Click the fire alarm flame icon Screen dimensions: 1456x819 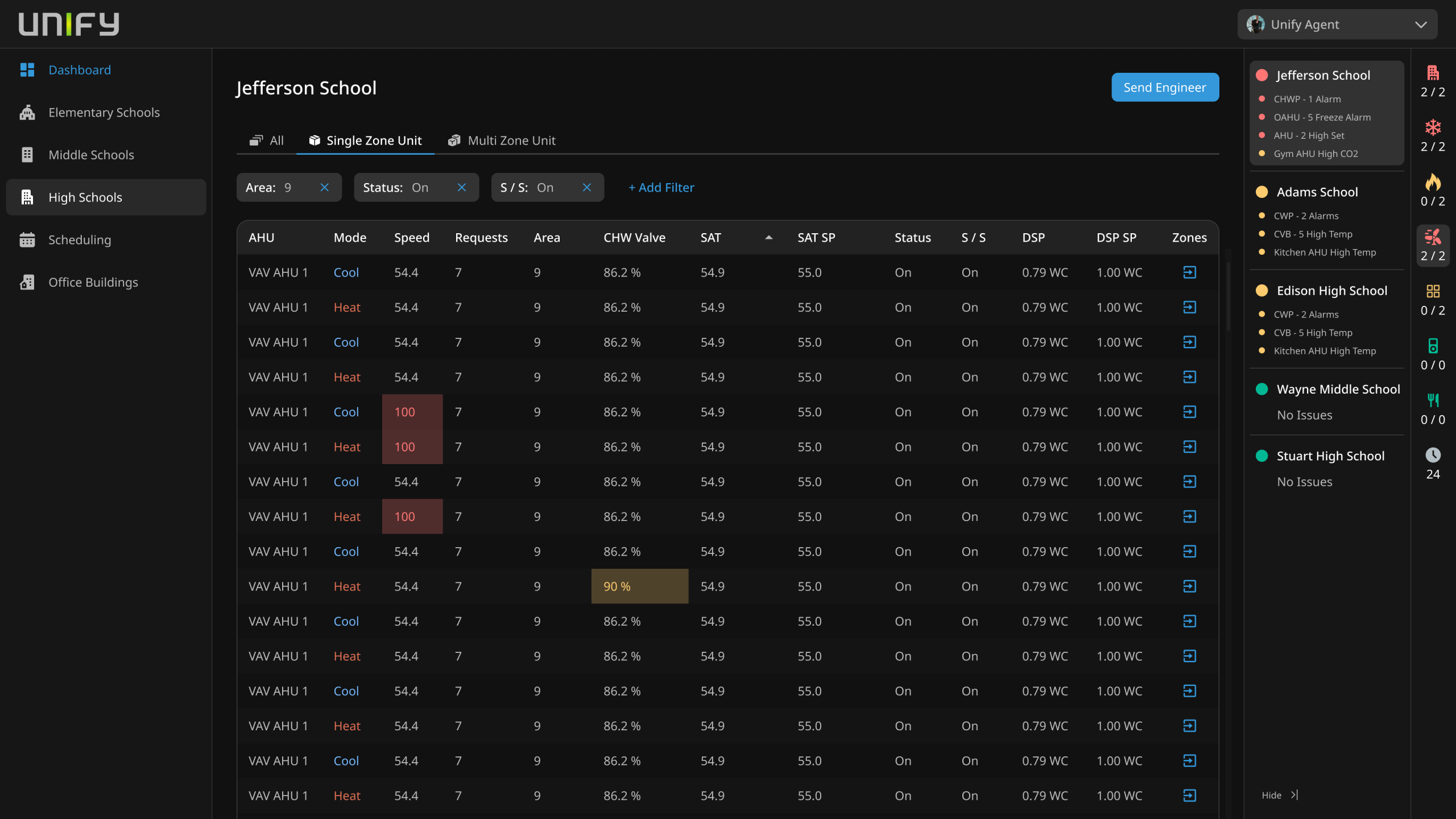coord(1433,182)
